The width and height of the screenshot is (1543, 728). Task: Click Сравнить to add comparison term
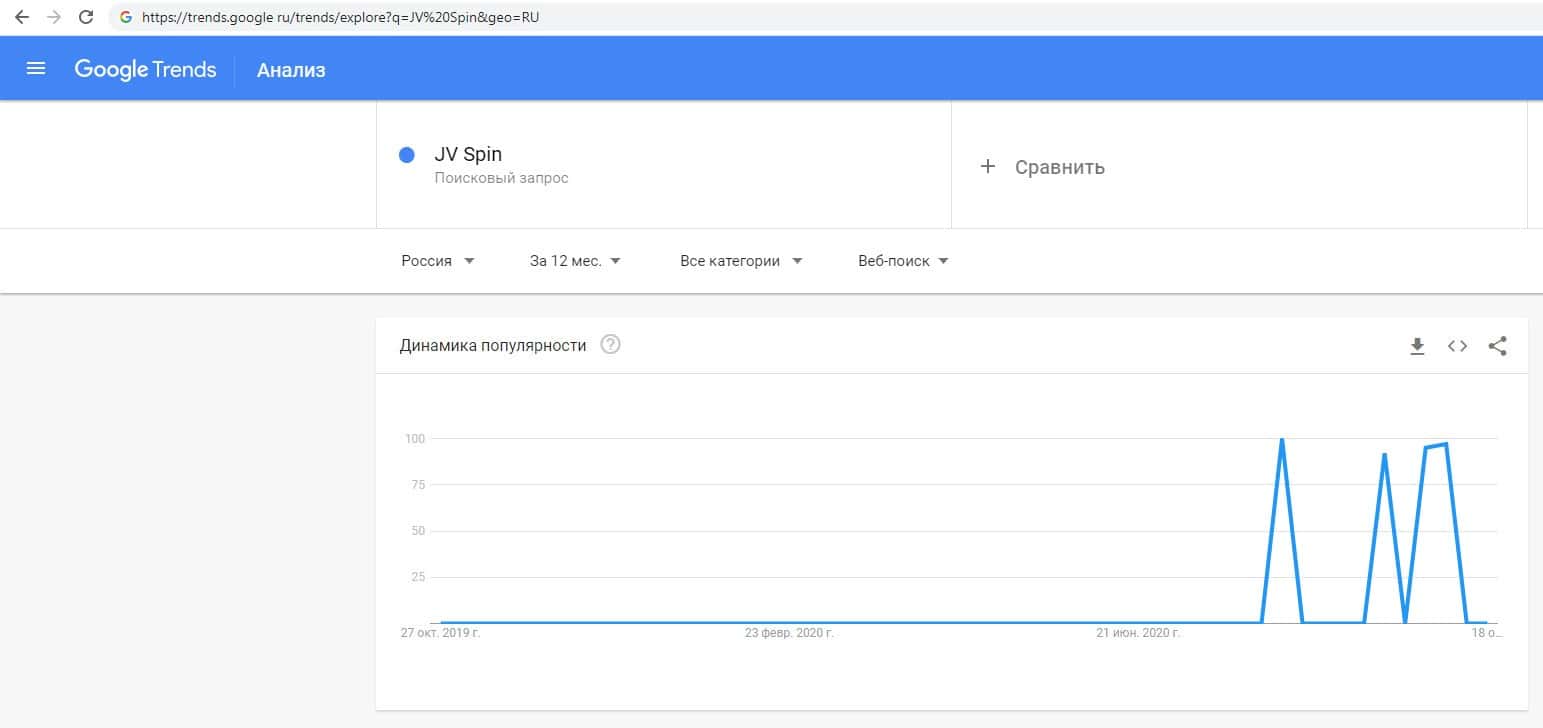click(1059, 167)
